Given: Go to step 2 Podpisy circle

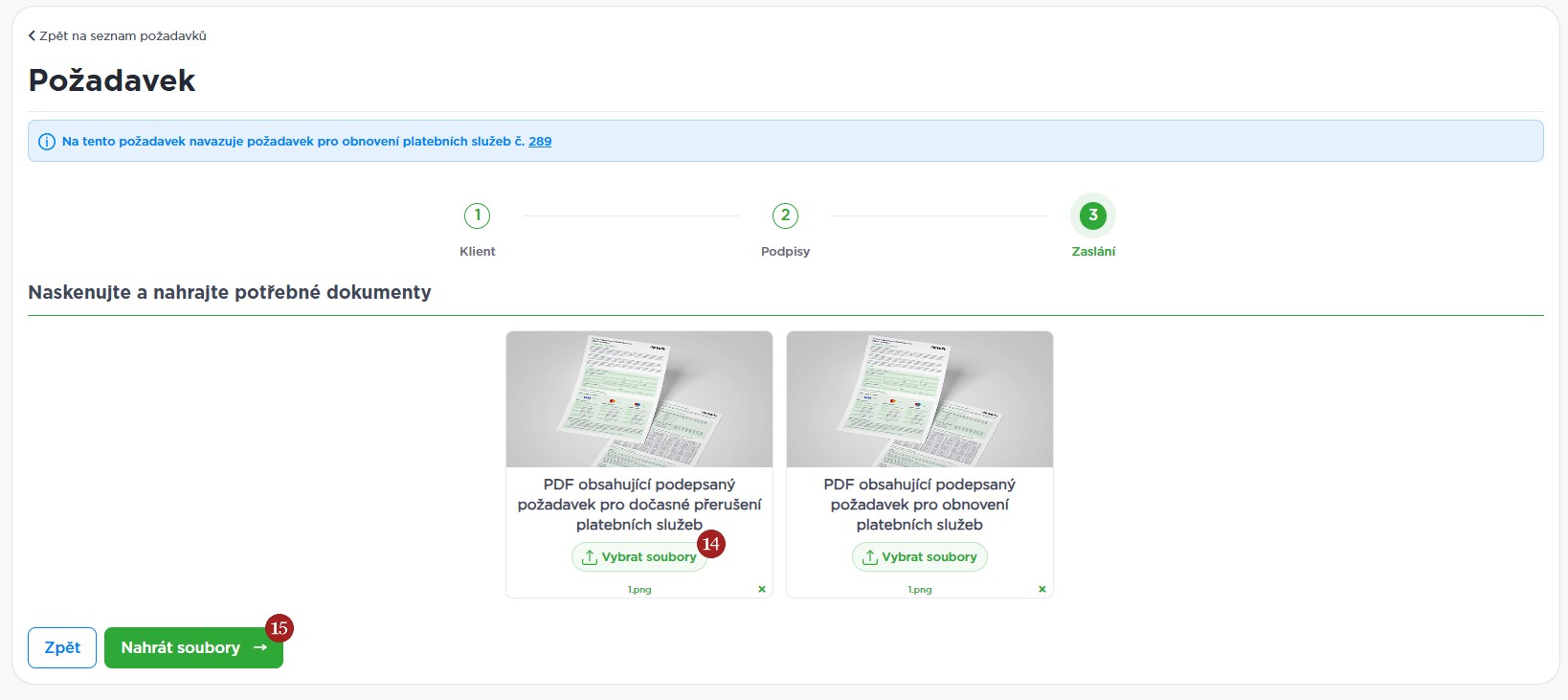Looking at the screenshot, I should (785, 215).
